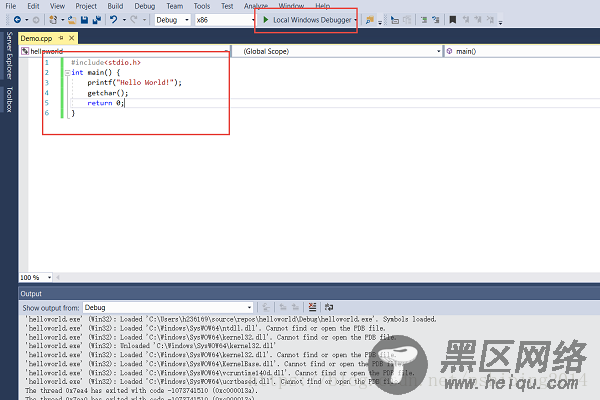Clear all bookmarks icon
The image size is (600, 400).
490,20
